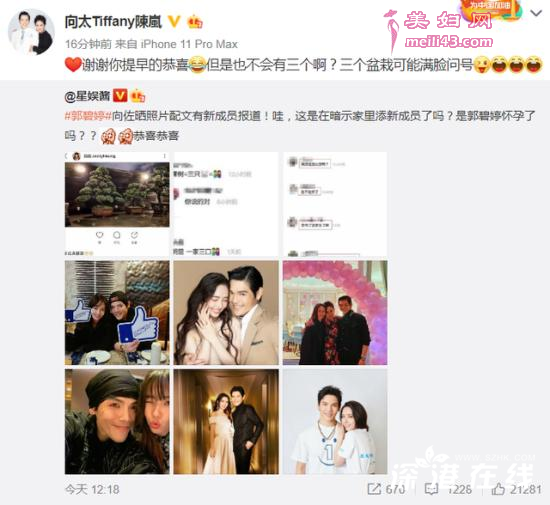Open the bonsai trees photo thumbnail

click(x=117, y=204)
